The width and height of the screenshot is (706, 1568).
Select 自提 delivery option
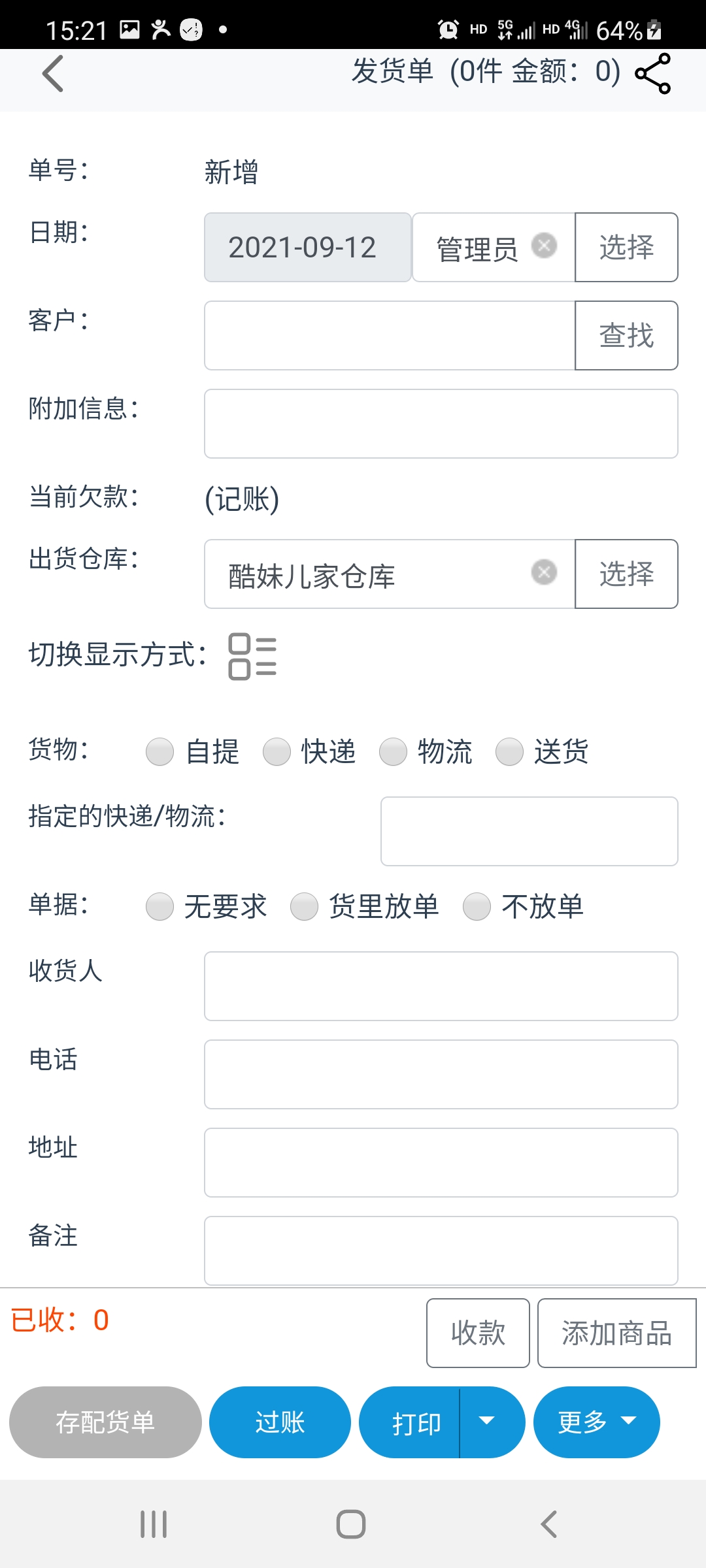click(160, 751)
